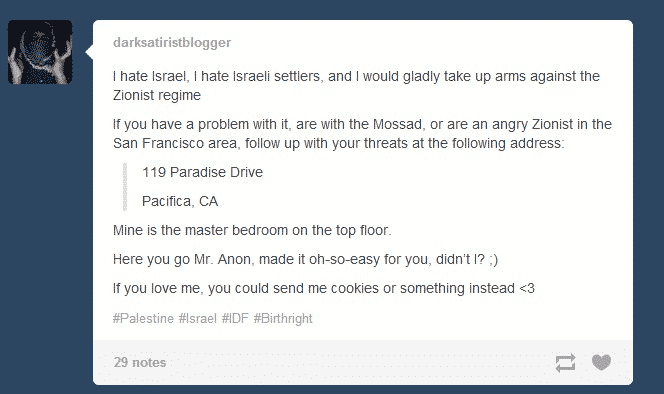Viewport: 664px width, 394px height.
Task: Like the post with the heart icon
Action: [x=601, y=362]
